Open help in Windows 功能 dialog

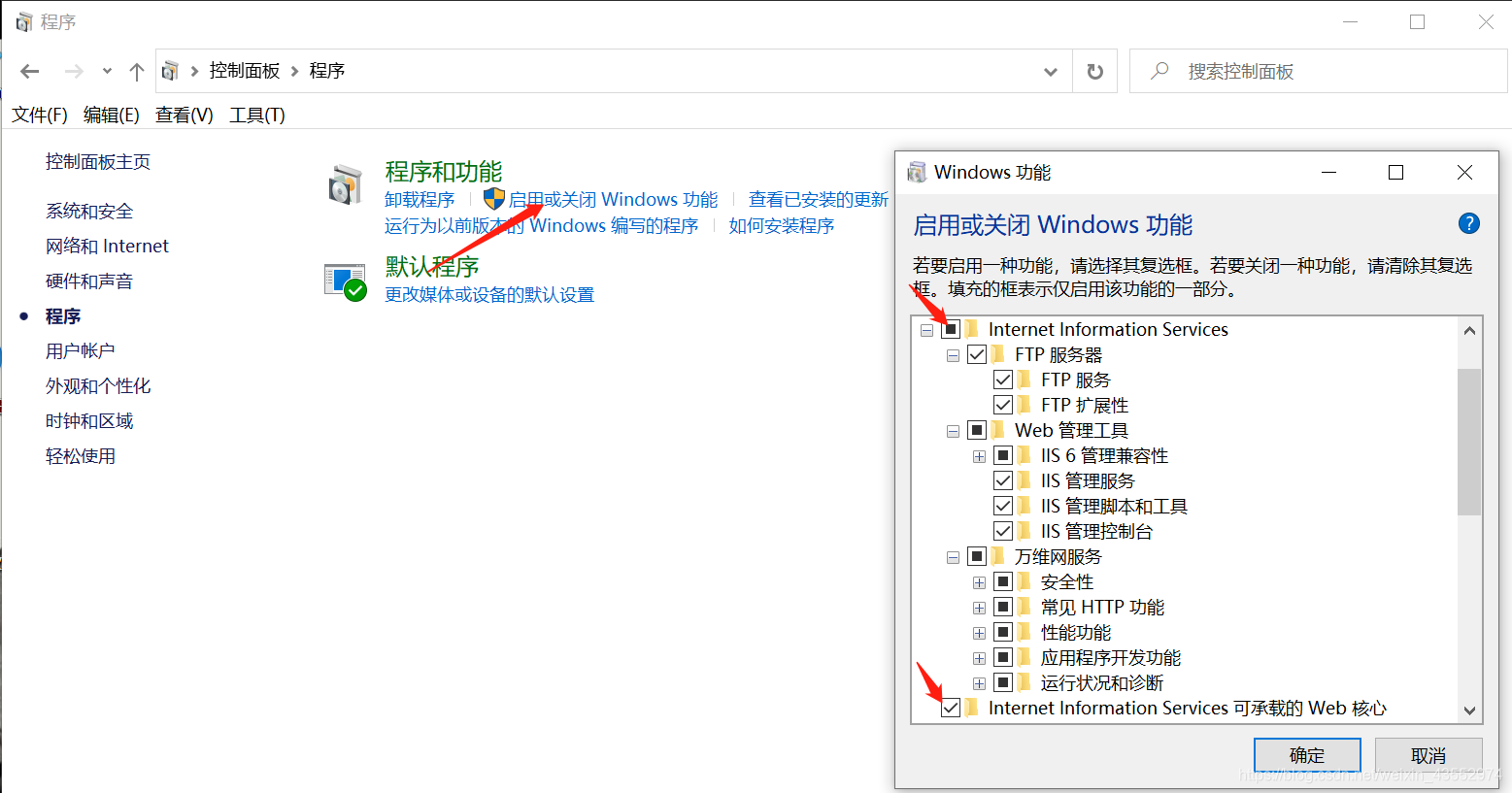click(x=1469, y=223)
